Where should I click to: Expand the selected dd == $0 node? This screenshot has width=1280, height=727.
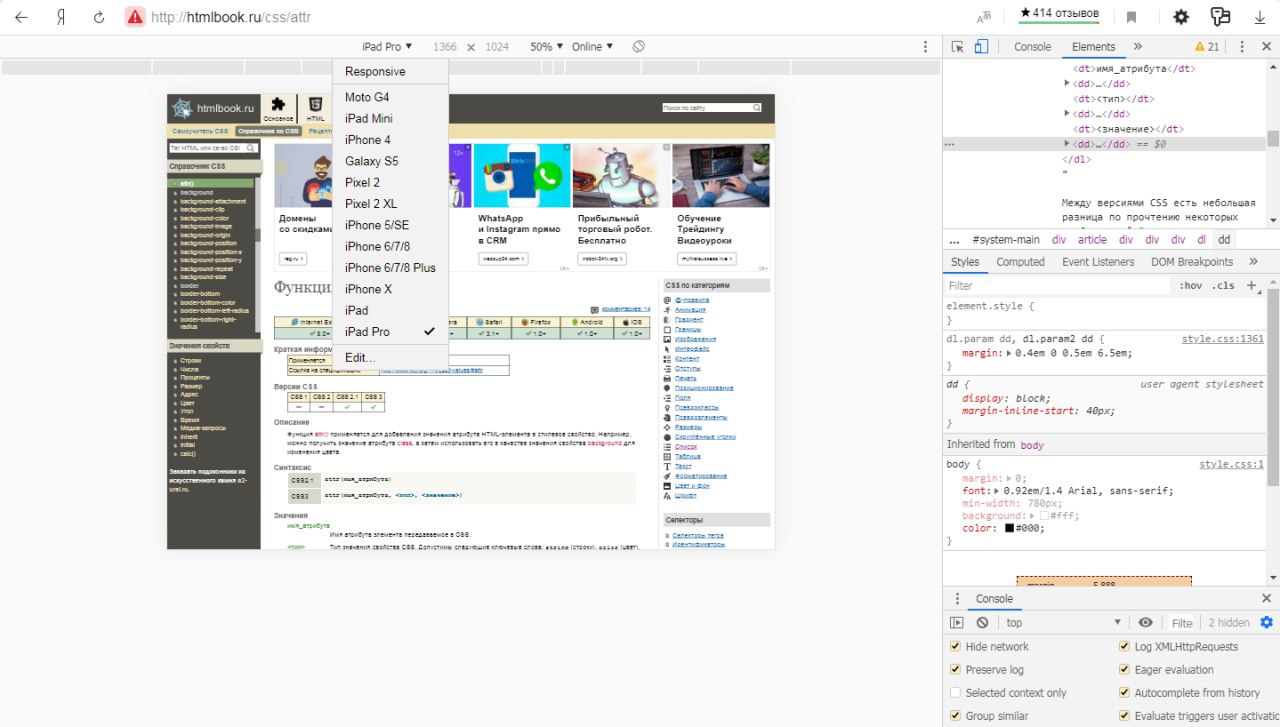click(1067, 144)
